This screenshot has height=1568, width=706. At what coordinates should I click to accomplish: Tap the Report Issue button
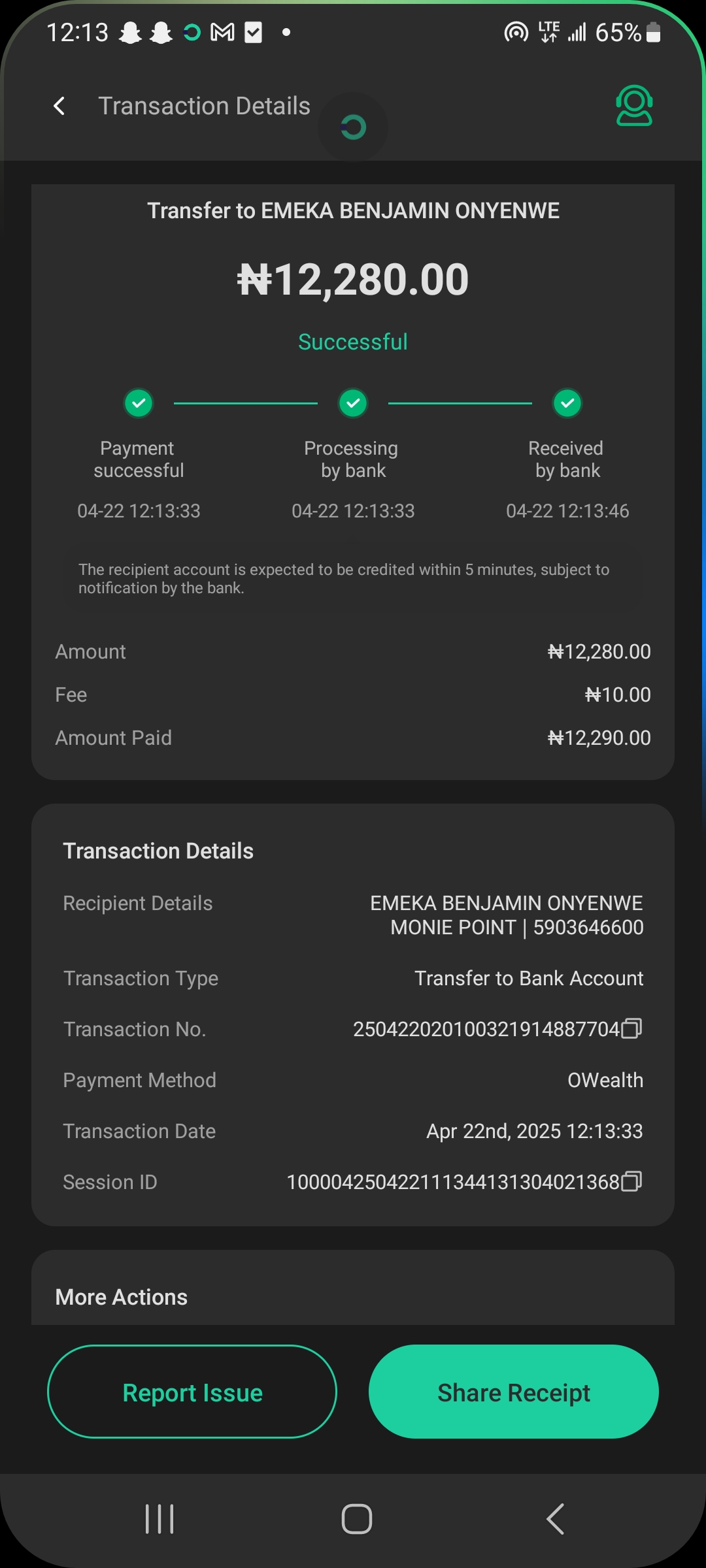(x=192, y=1392)
